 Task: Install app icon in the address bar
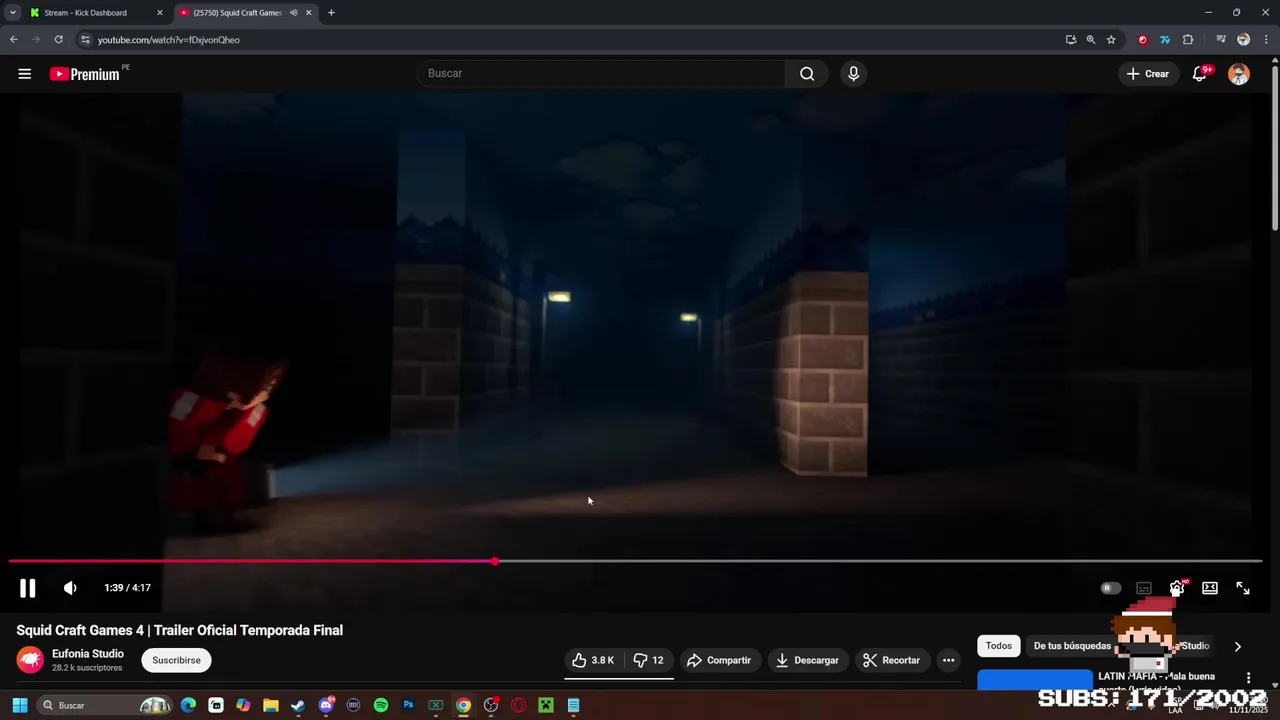1071,40
